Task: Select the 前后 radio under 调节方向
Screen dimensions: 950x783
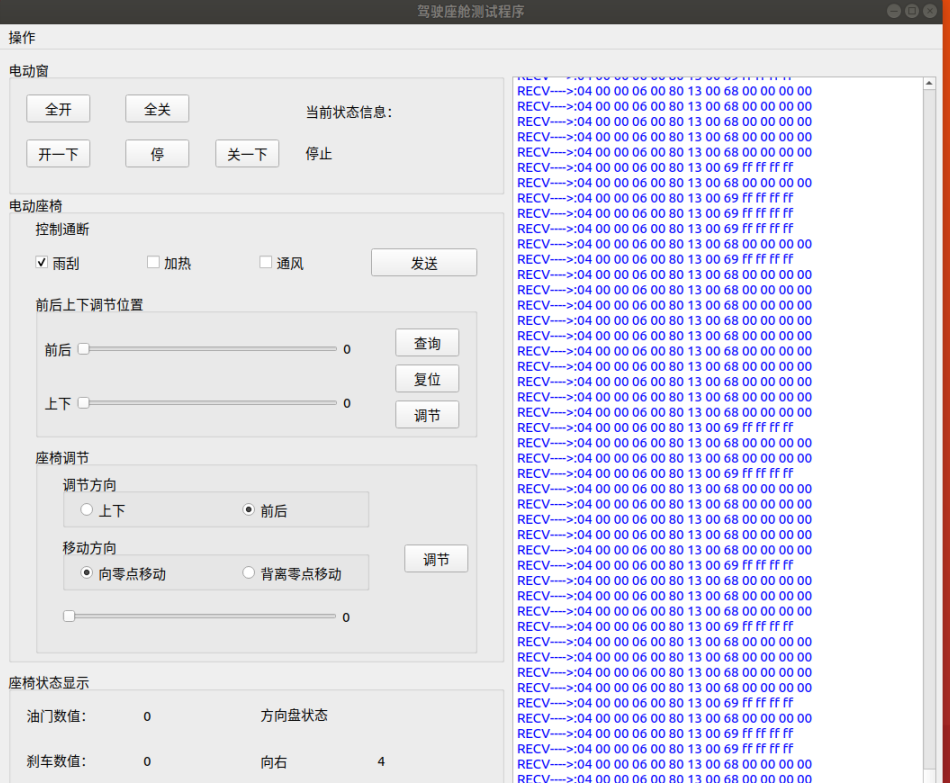Action: [x=249, y=510]
